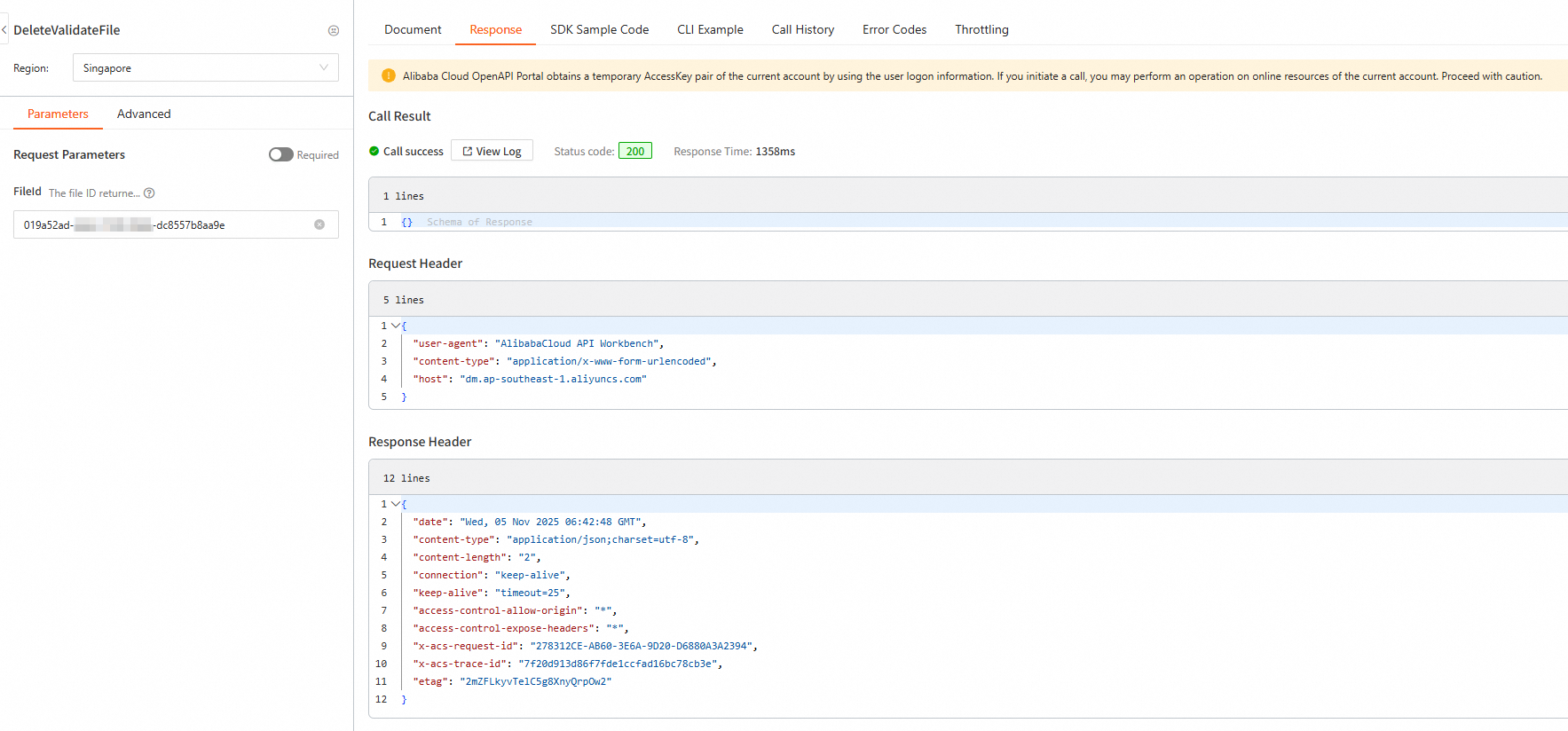Screen dimensions: 1568x731
Task: Clear the FileId input with X icon
Action: tap(319, 224)
